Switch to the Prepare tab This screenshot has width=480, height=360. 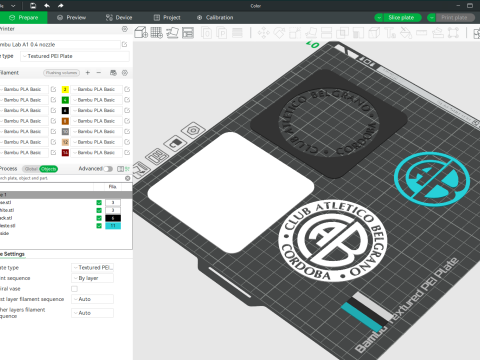24,18
